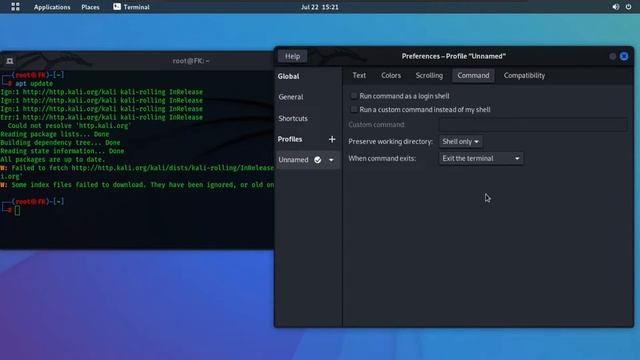Viewport: 640px width, 360px height.
Task: Switch to the Colors tab
Action: (x=391, y=76)
